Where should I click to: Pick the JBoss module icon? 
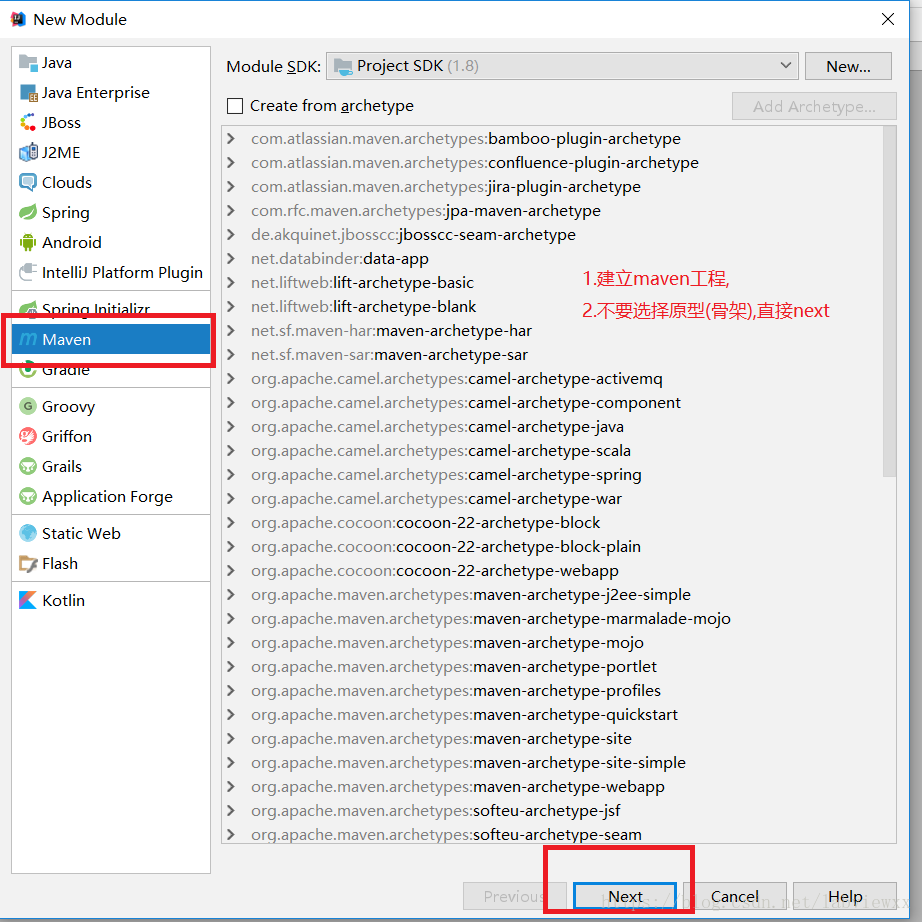28,123
